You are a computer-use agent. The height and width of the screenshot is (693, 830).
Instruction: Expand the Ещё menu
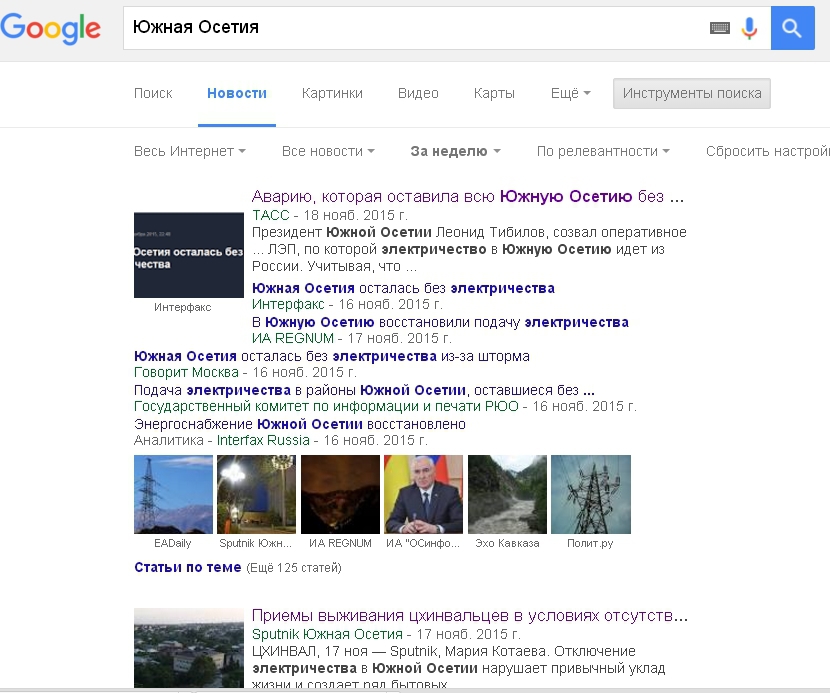tap(570, 93)
